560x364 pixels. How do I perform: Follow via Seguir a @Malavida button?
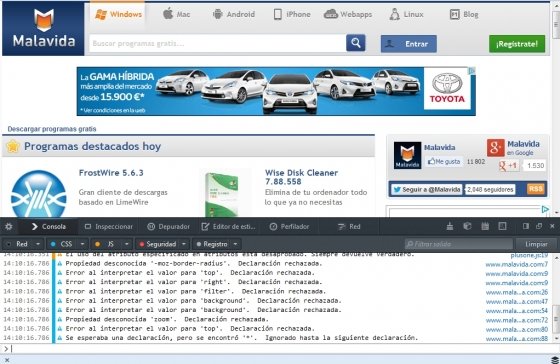(426, 189)
